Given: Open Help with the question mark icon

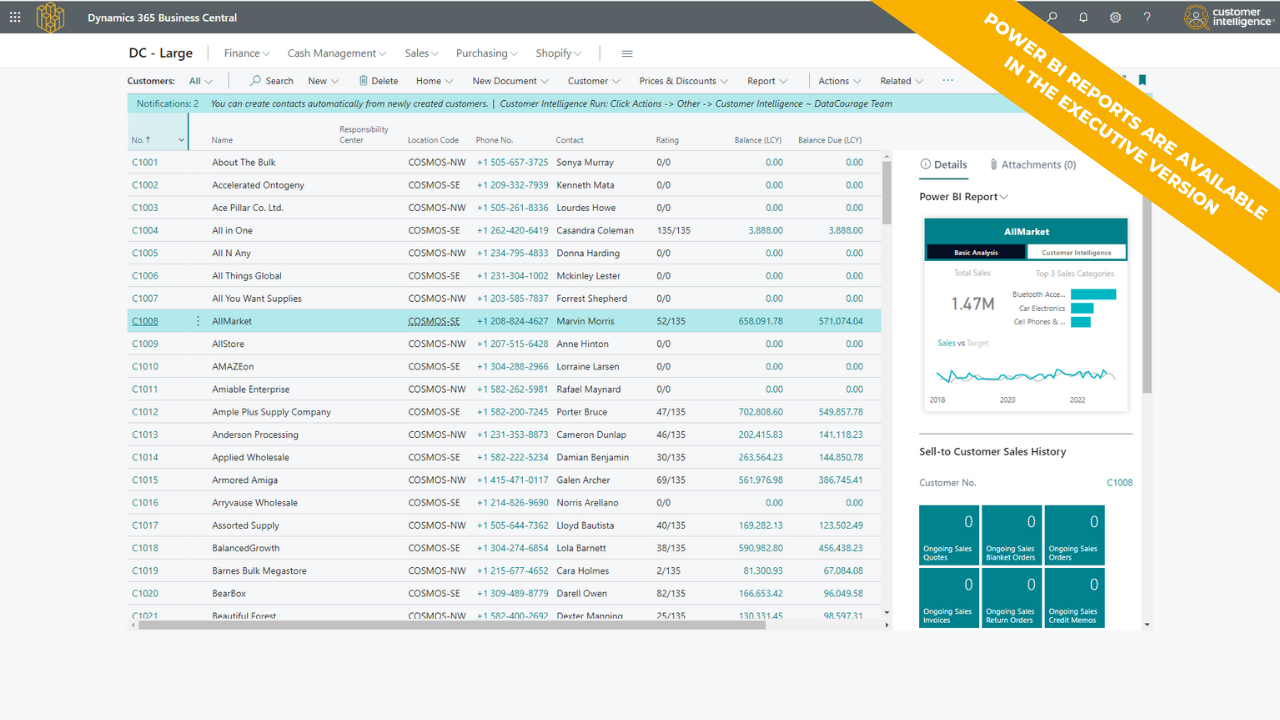Looking at the screenshot, I should coord(1146,17).
